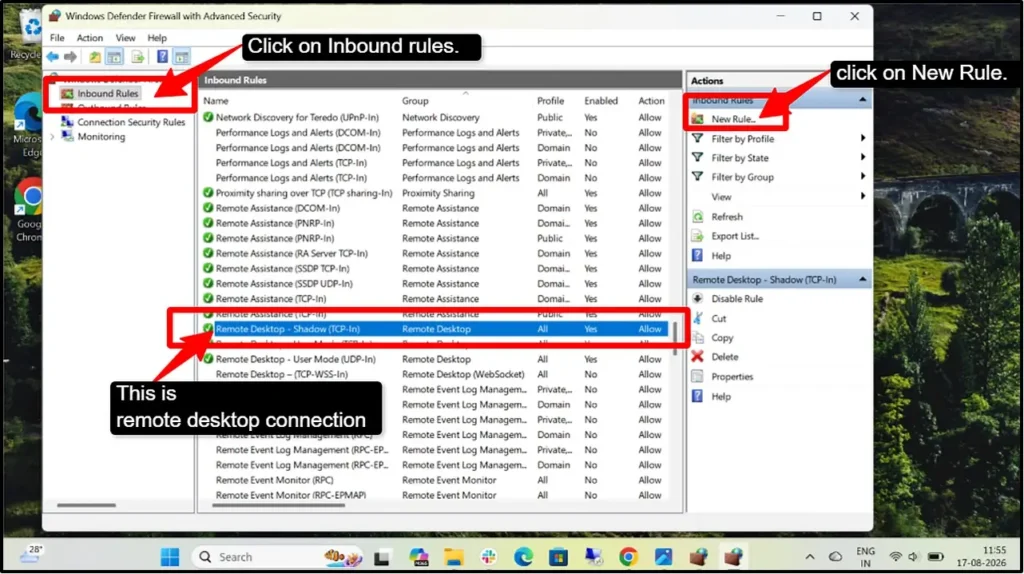Click the rules list horizontal scrollbar
The width and height of the screenshot is (1024, 574).
pyautogui.click(x=279, y=505)
